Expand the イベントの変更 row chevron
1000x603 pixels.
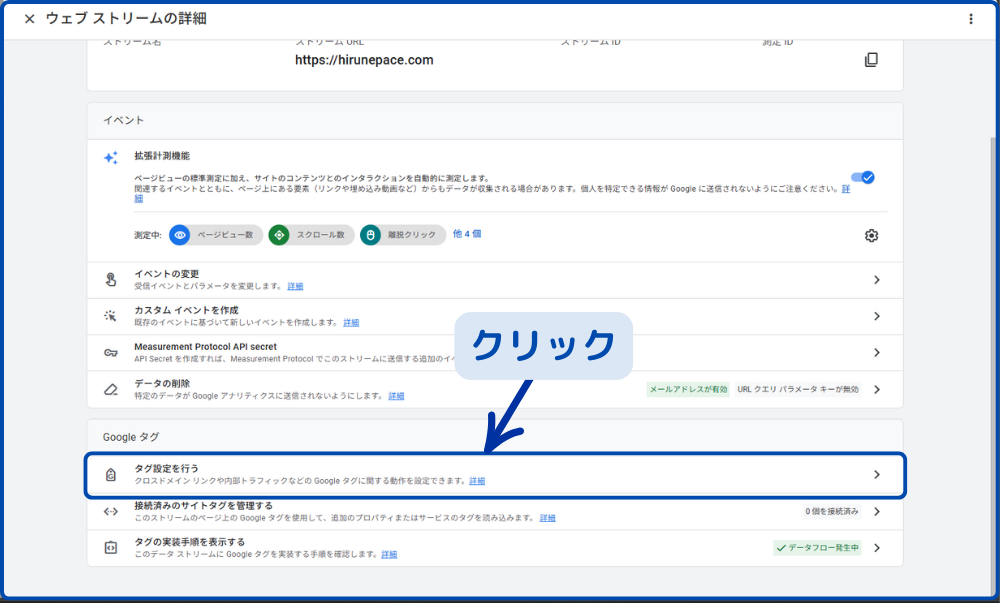(876, 280)
